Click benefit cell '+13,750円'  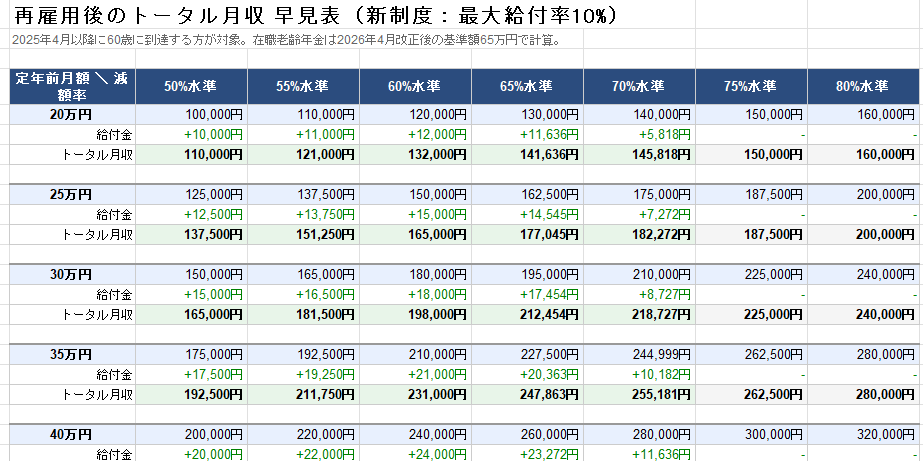point(303,215)
